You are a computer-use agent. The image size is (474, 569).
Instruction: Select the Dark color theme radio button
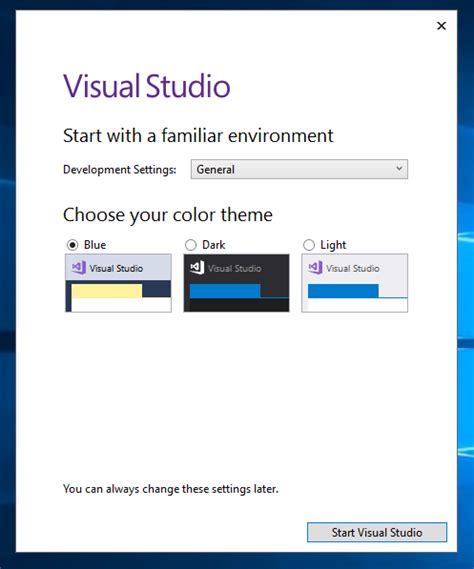tap(191, 245)
